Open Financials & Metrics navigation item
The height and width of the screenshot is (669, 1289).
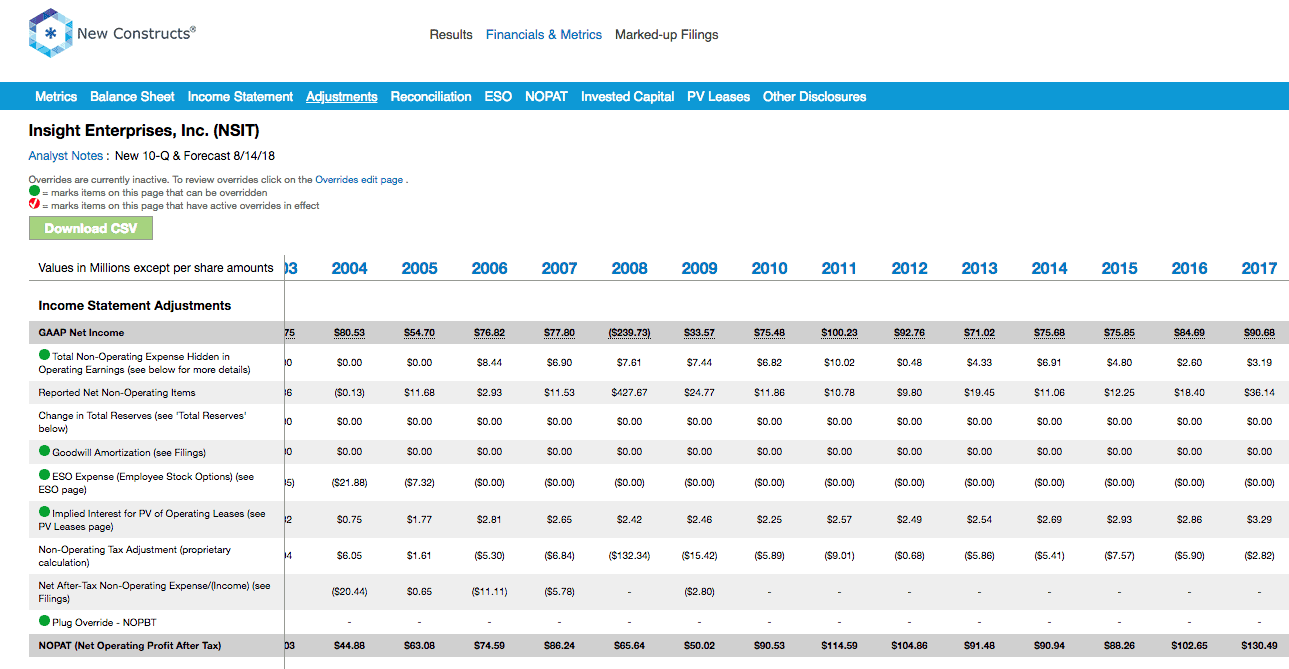coord(544,34)
